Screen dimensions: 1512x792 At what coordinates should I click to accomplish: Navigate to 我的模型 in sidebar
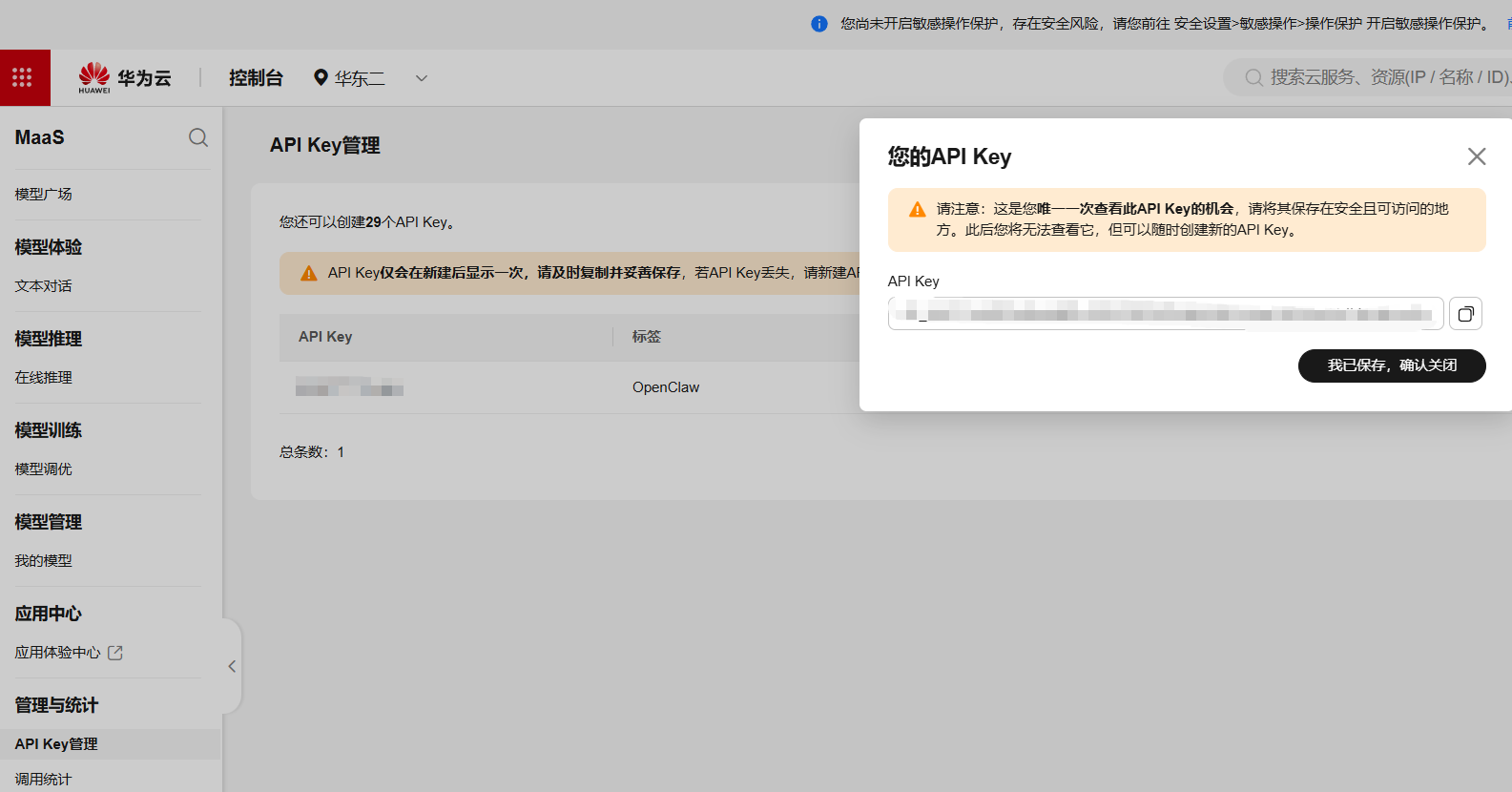pos(44,560)
